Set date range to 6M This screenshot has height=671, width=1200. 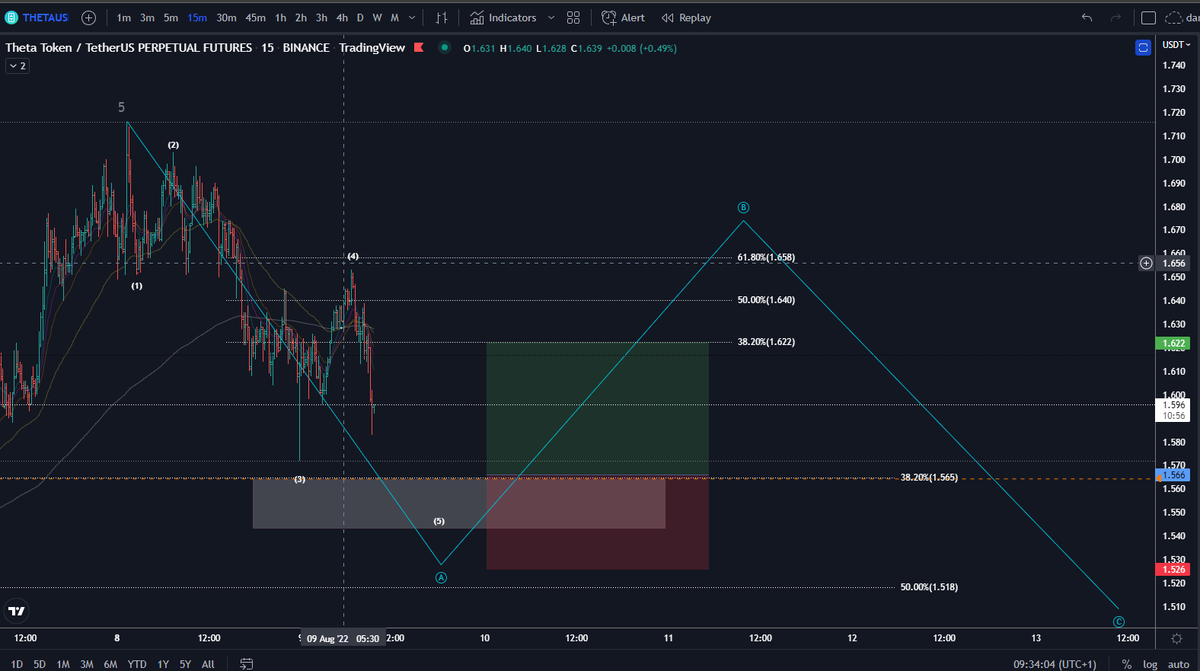111,663
